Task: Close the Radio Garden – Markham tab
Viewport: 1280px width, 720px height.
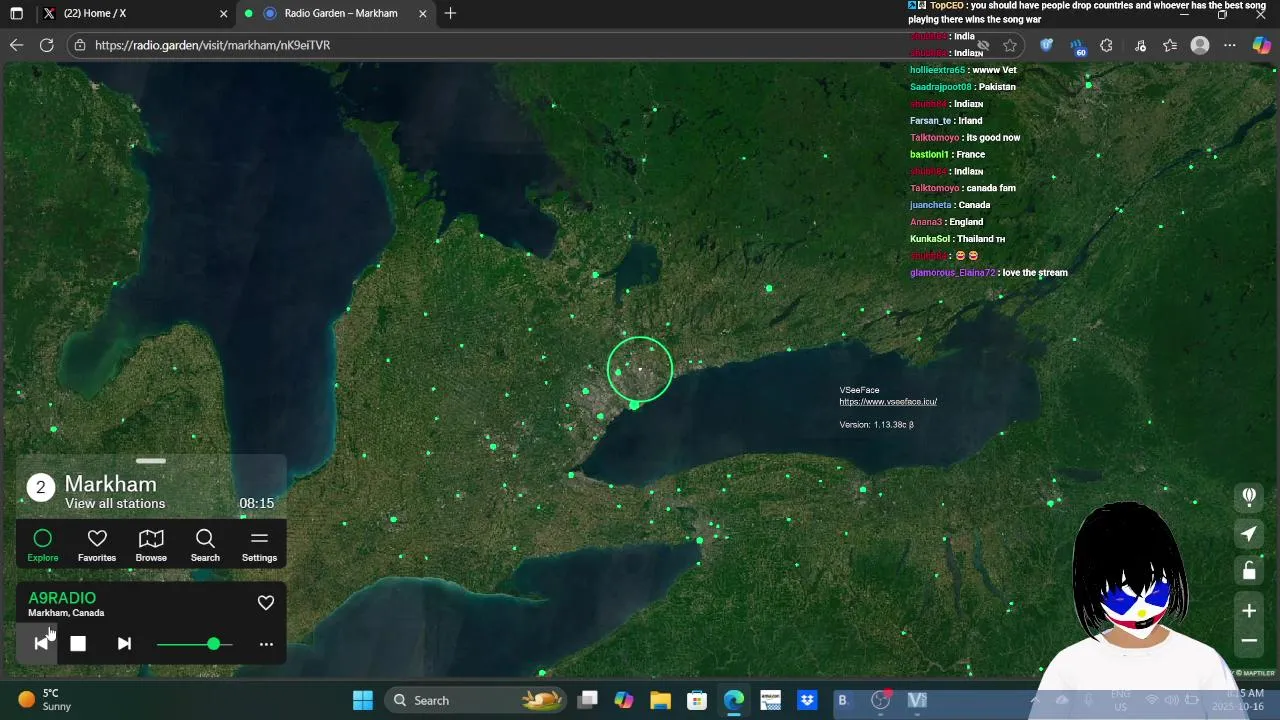Action: tap(423, 14)
